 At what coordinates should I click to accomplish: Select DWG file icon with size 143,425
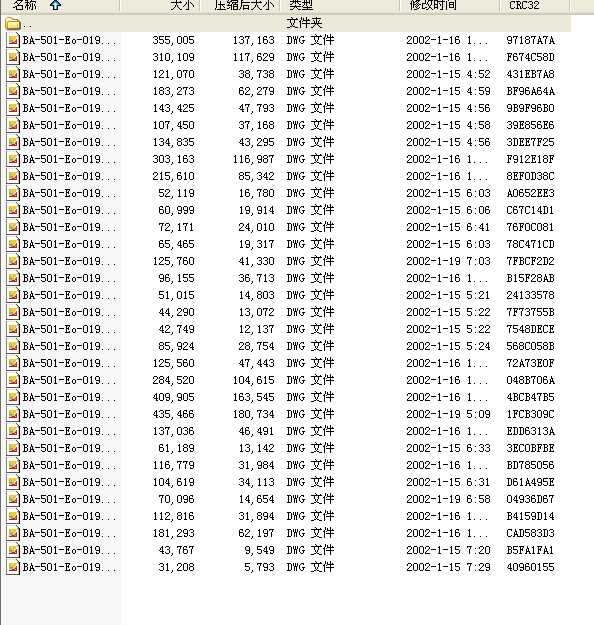pyautogui.click(x=13, y=108)
